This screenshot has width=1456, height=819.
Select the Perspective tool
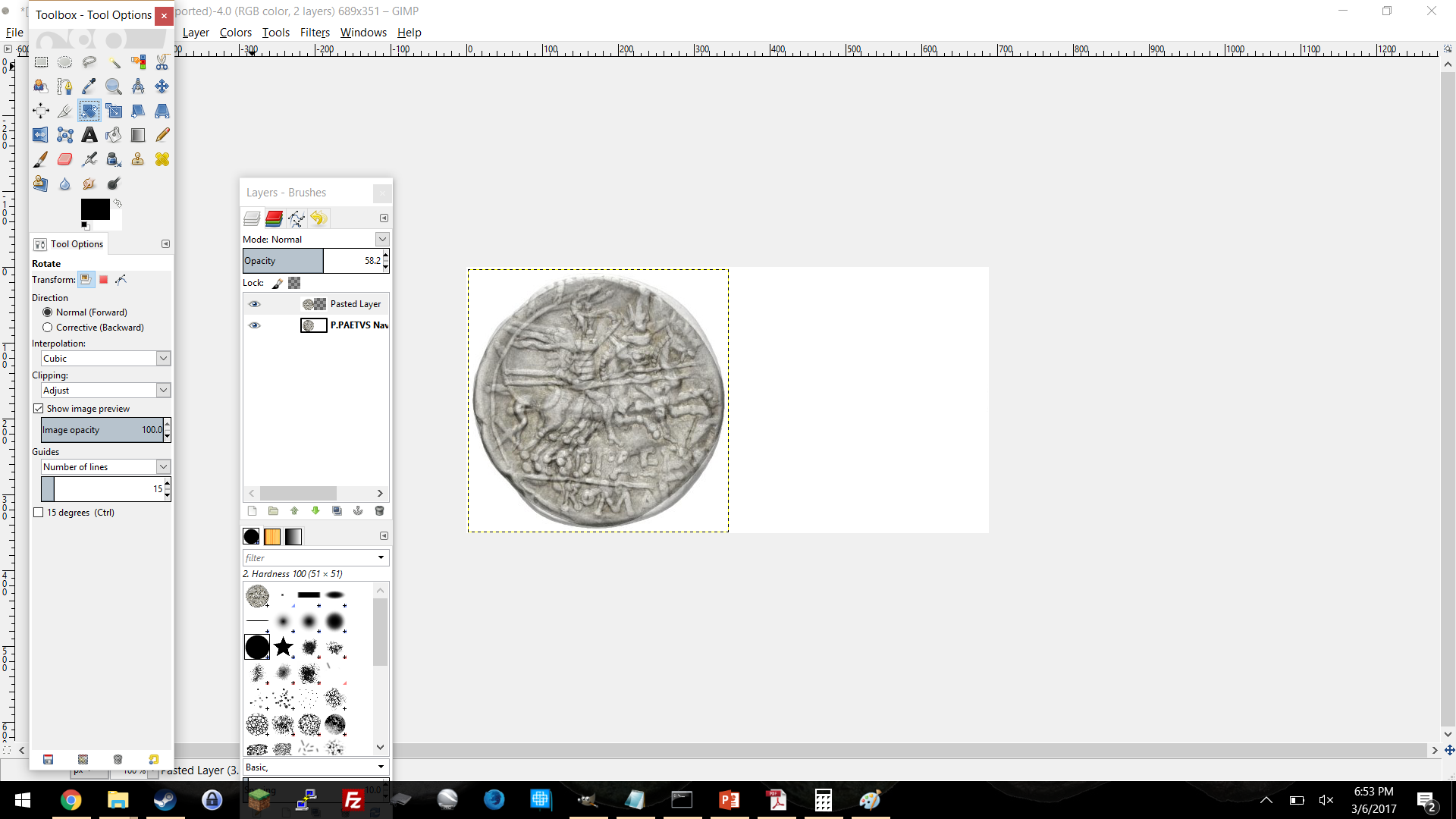point(162,111)
